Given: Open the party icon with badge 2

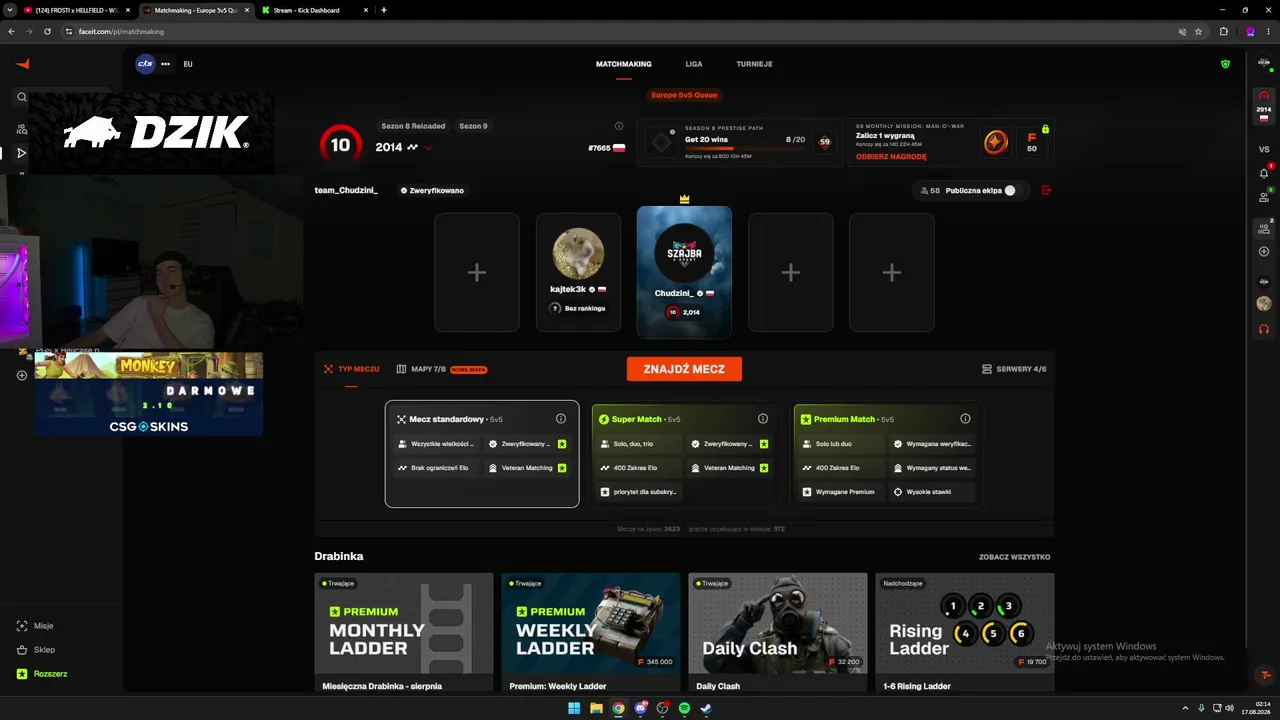Looking at the screenshot, I should pyautogui.click(x=1264, y=228).
